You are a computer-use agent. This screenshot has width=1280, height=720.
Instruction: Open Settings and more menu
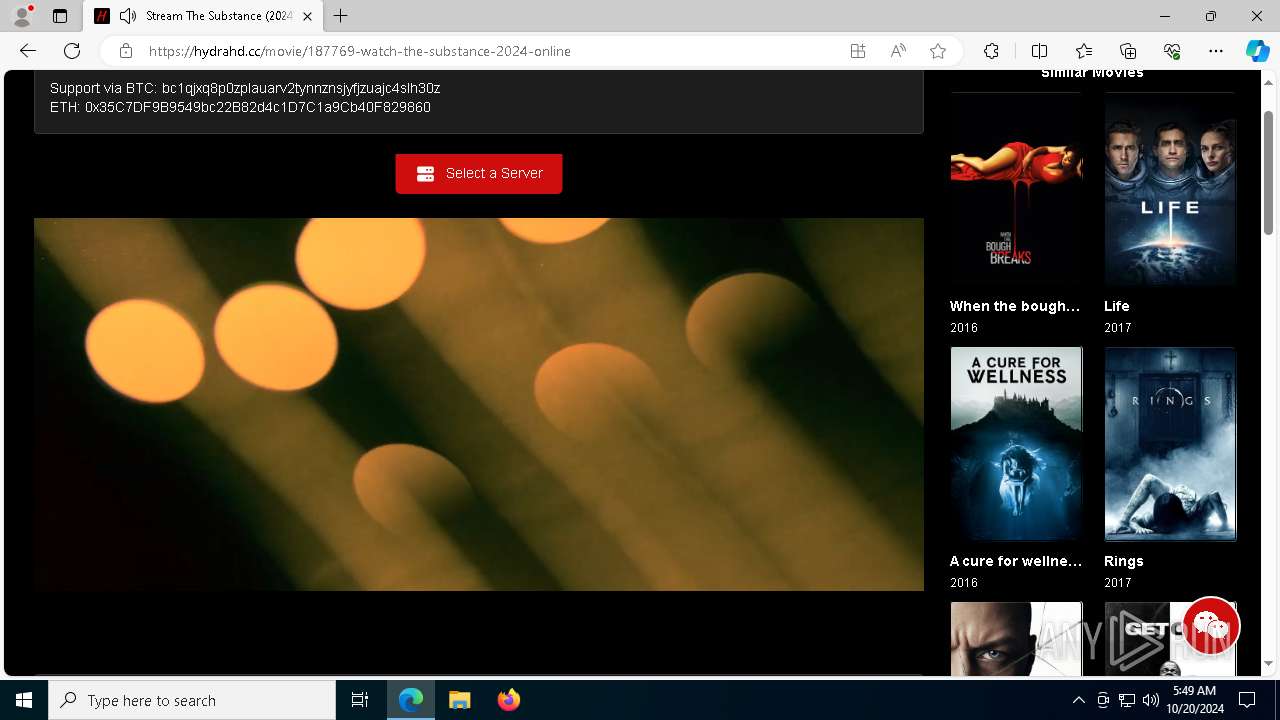pos(1216,51)
